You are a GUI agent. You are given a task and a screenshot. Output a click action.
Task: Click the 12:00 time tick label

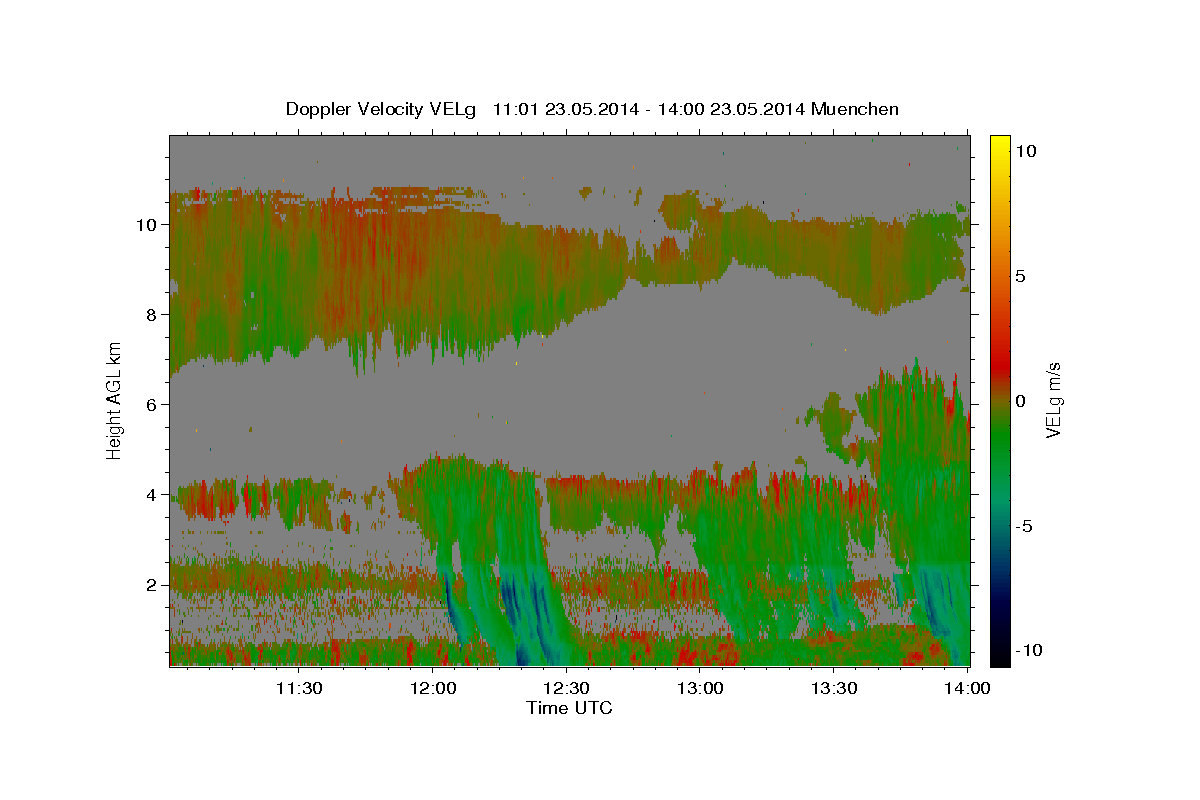point(434,688)
